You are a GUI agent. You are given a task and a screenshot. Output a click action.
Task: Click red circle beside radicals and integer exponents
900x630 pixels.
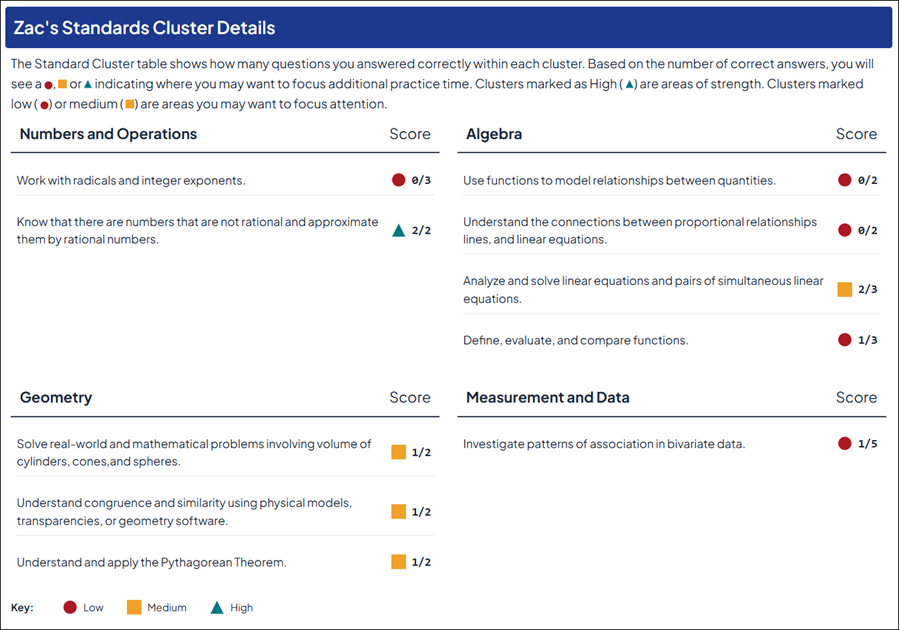click(399, 180)
